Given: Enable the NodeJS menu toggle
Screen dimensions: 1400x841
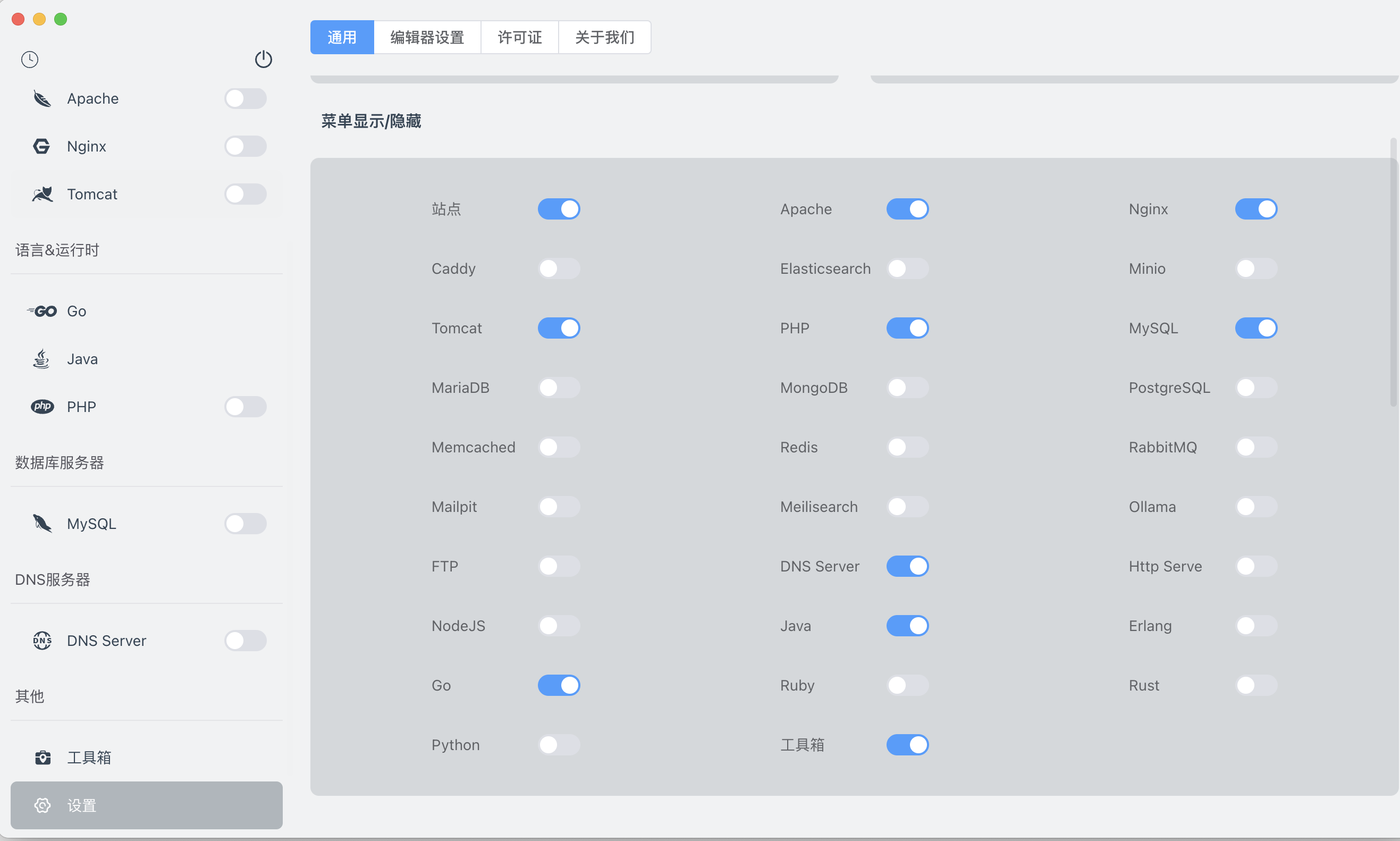Looking at the screenshot, I should click(x=559, y=626).
